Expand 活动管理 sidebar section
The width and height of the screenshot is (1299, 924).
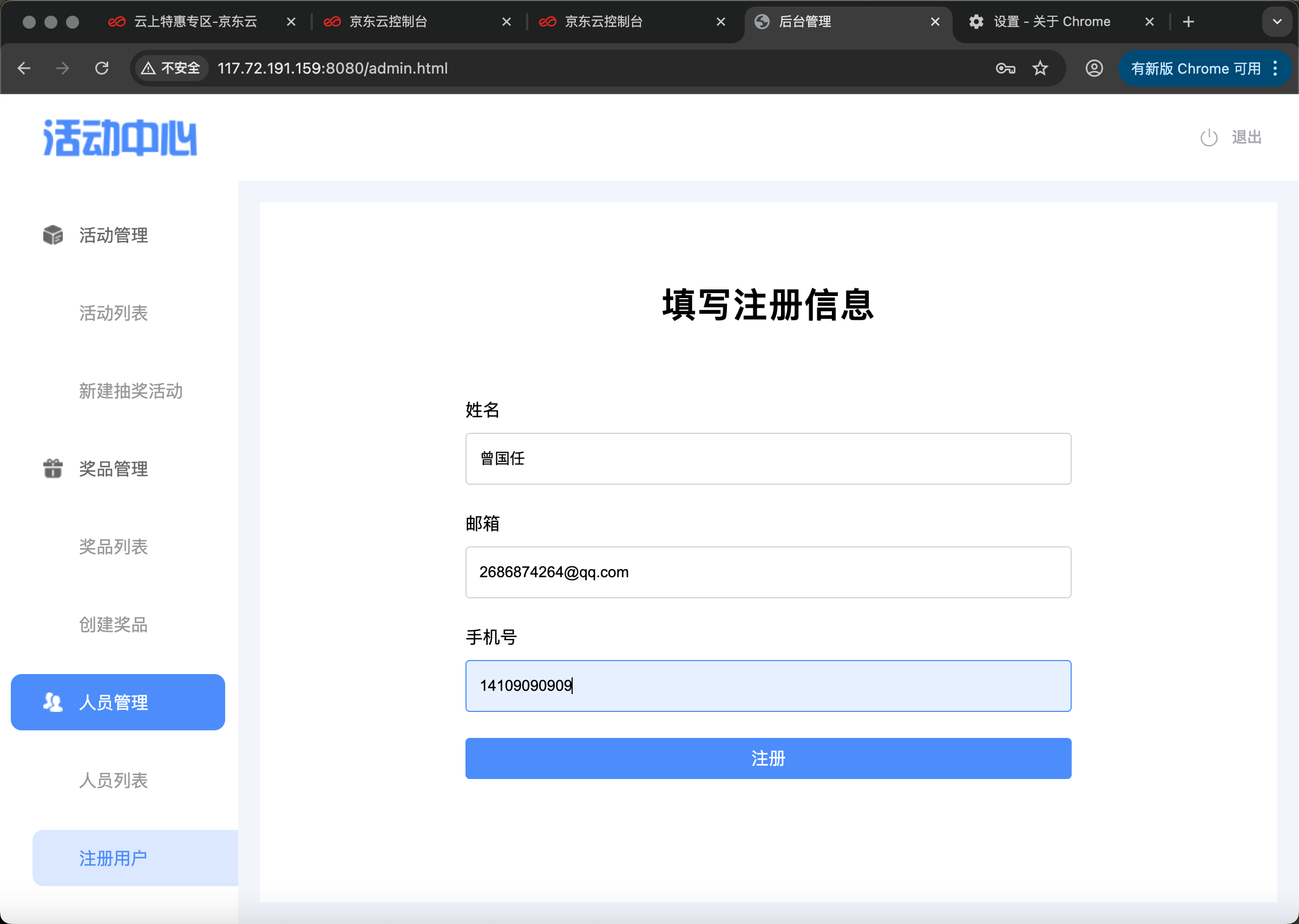click(x=113, y=235)
